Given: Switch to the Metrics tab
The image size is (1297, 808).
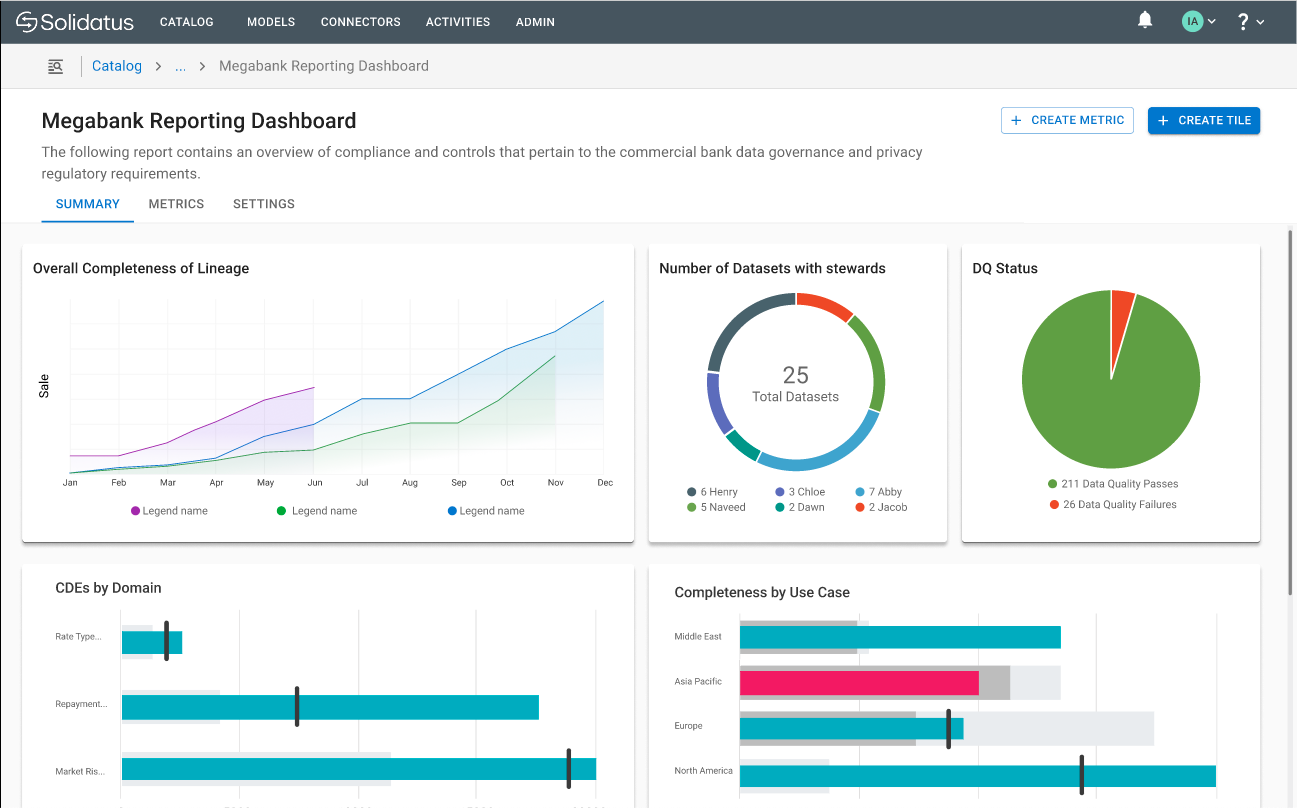Looking at the screenshot, I should pos(176,204).
